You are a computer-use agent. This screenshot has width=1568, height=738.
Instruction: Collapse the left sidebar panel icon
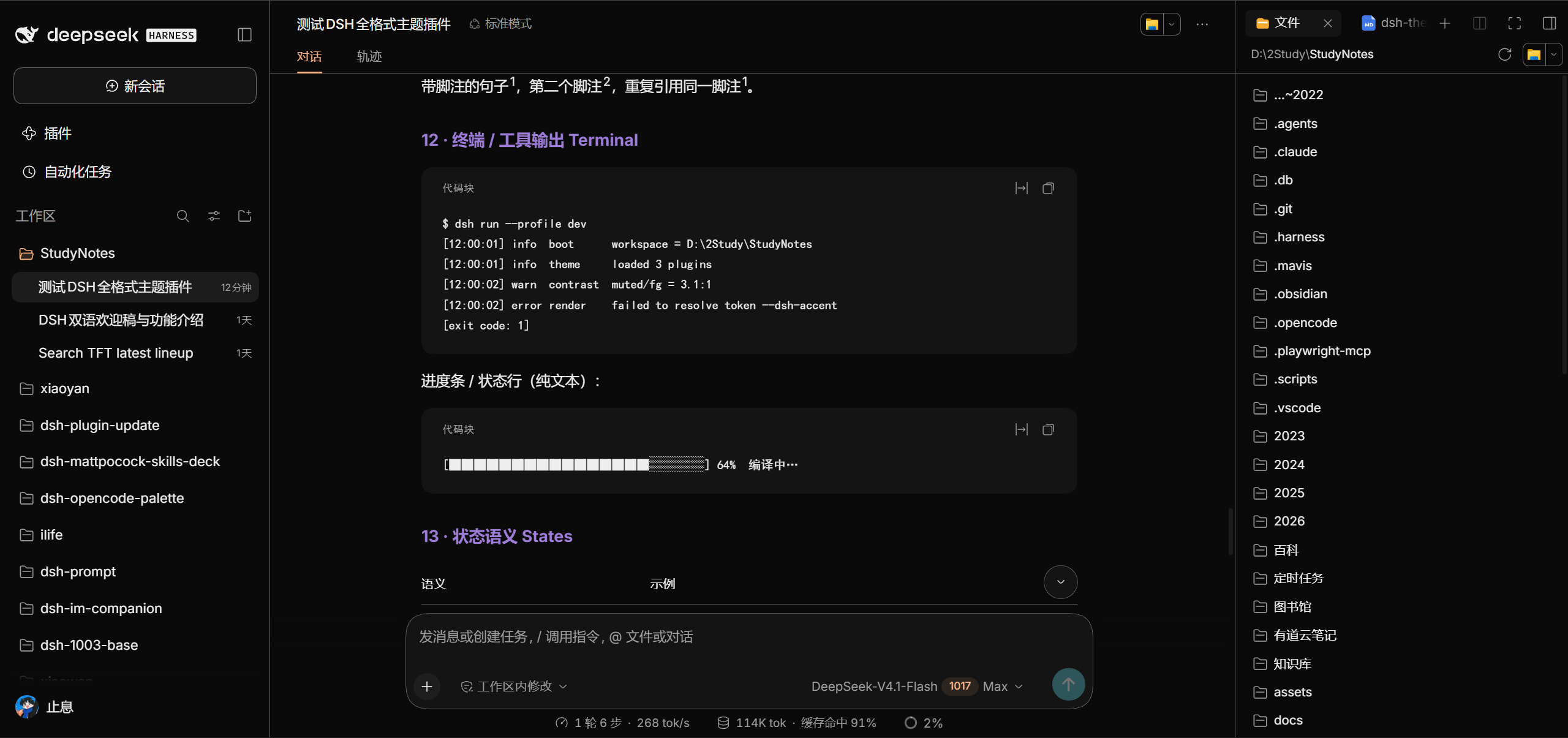[x=244, y=35]
